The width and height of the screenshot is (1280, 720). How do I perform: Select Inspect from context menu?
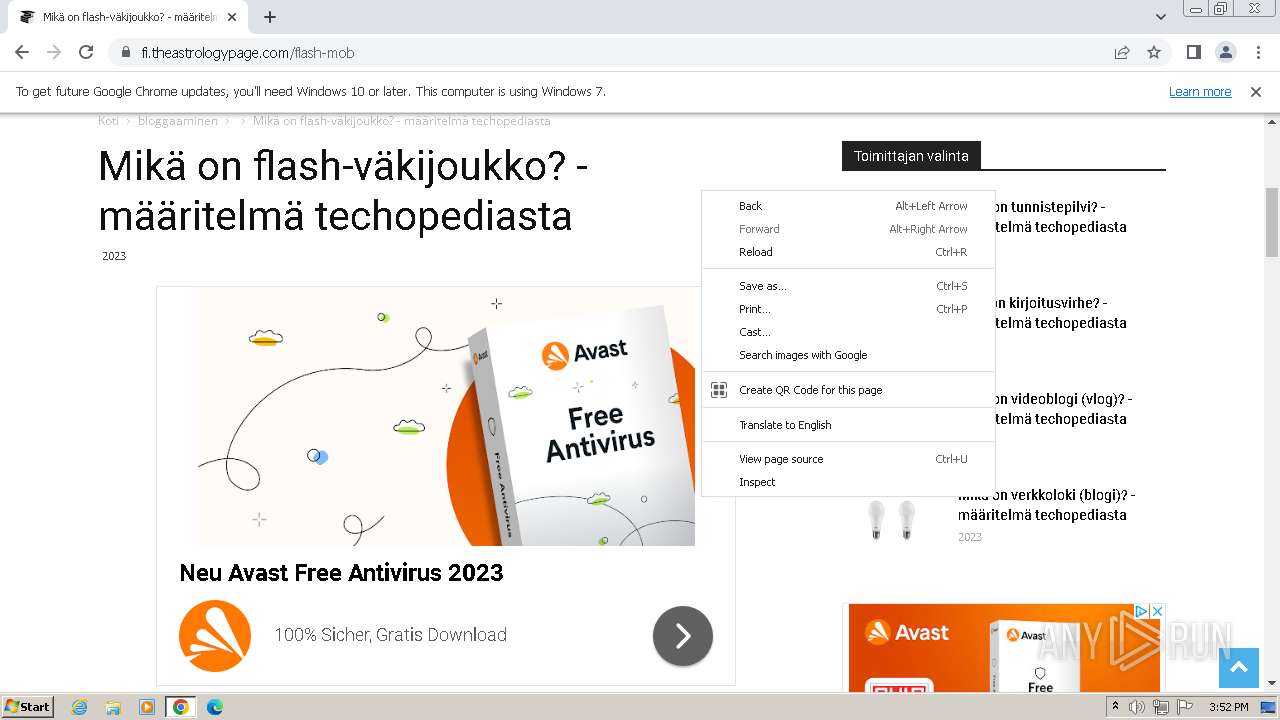click(848, 482)
